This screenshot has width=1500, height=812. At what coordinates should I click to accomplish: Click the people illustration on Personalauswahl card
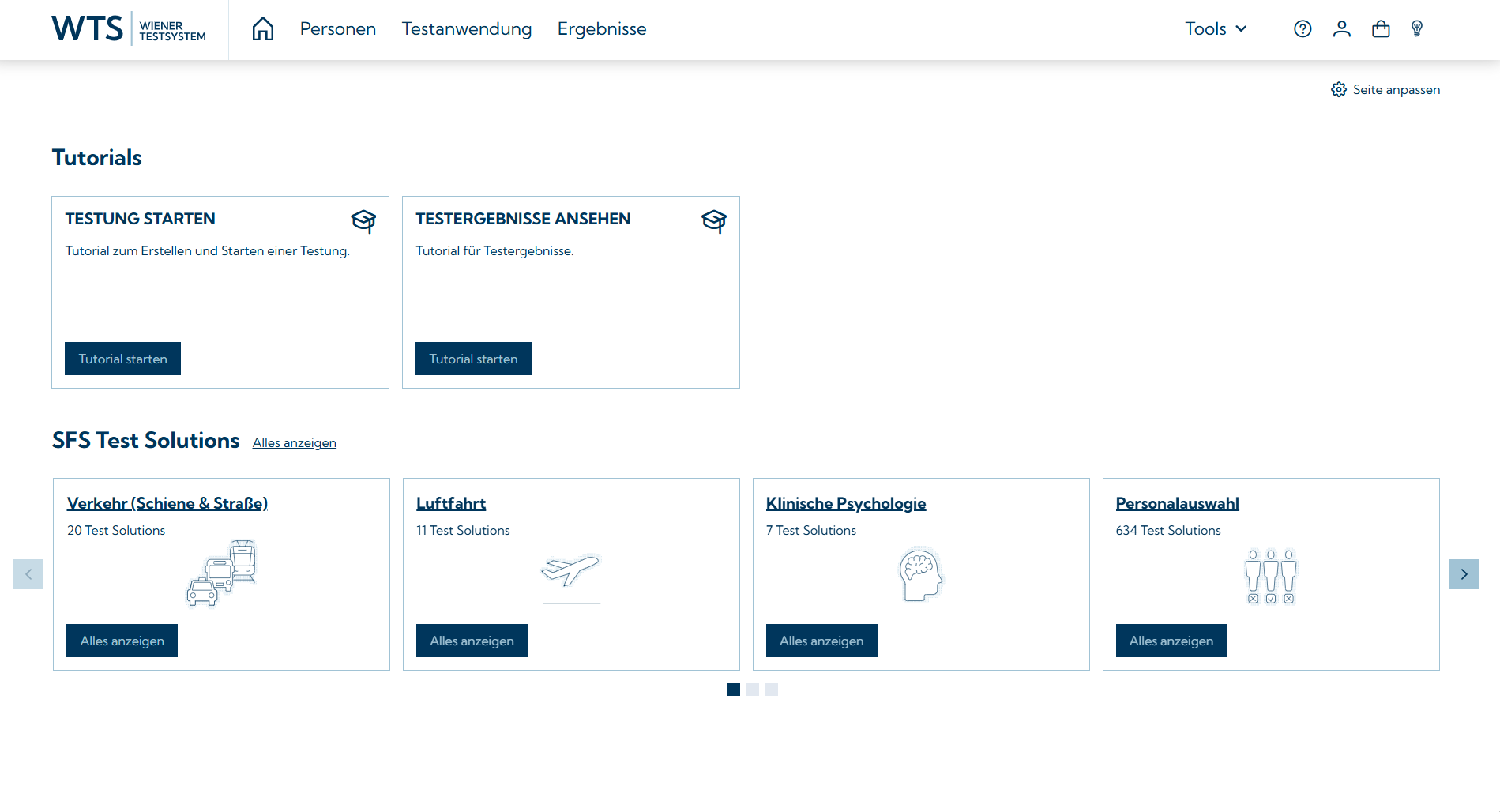(x=1271, y=577)
